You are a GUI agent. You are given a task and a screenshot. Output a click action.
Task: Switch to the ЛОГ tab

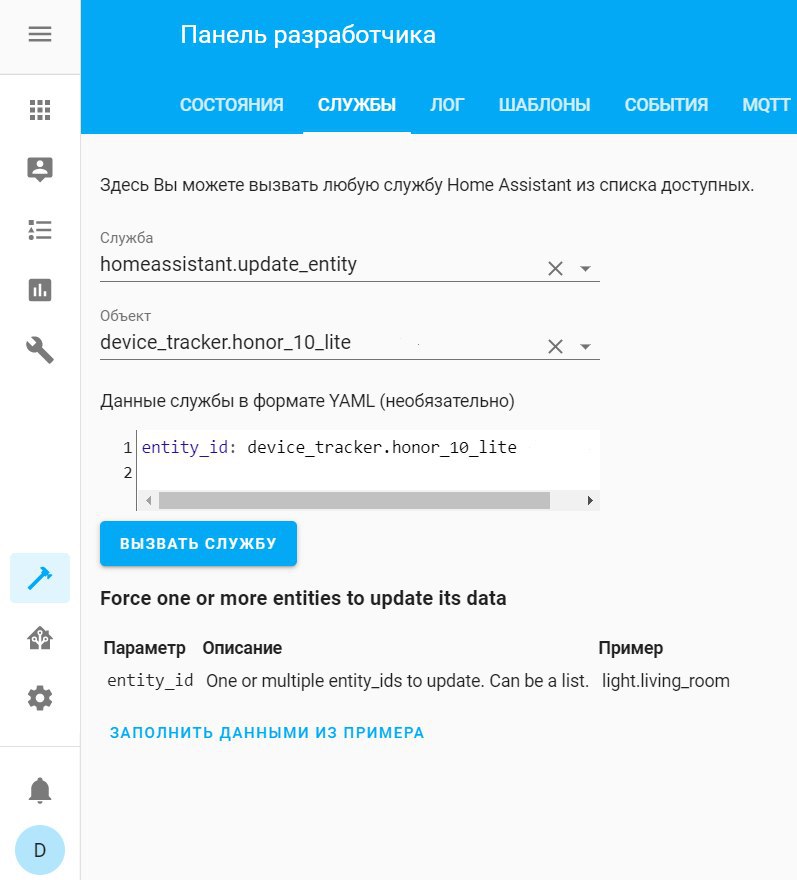click(x=447, y=105)
